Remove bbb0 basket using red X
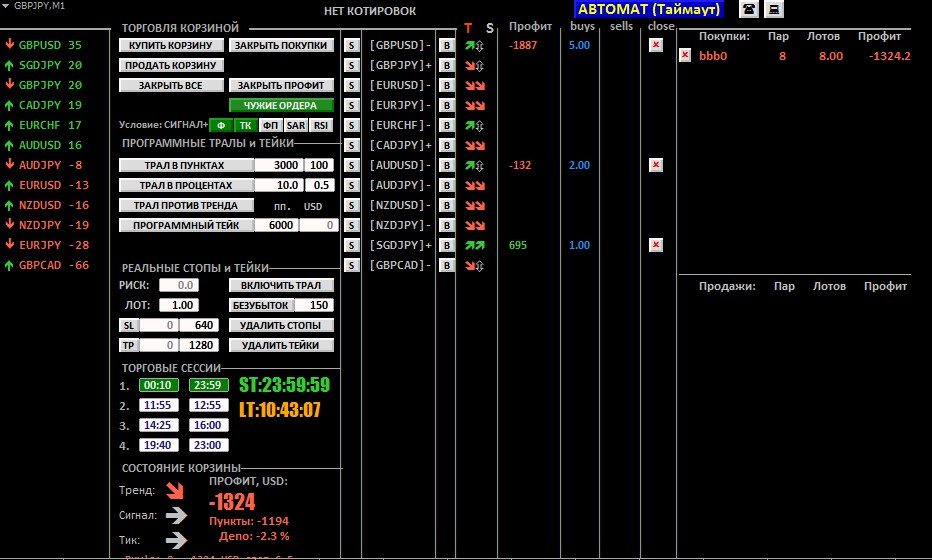The height and width of the screenshot is (560, 932). 685,56
